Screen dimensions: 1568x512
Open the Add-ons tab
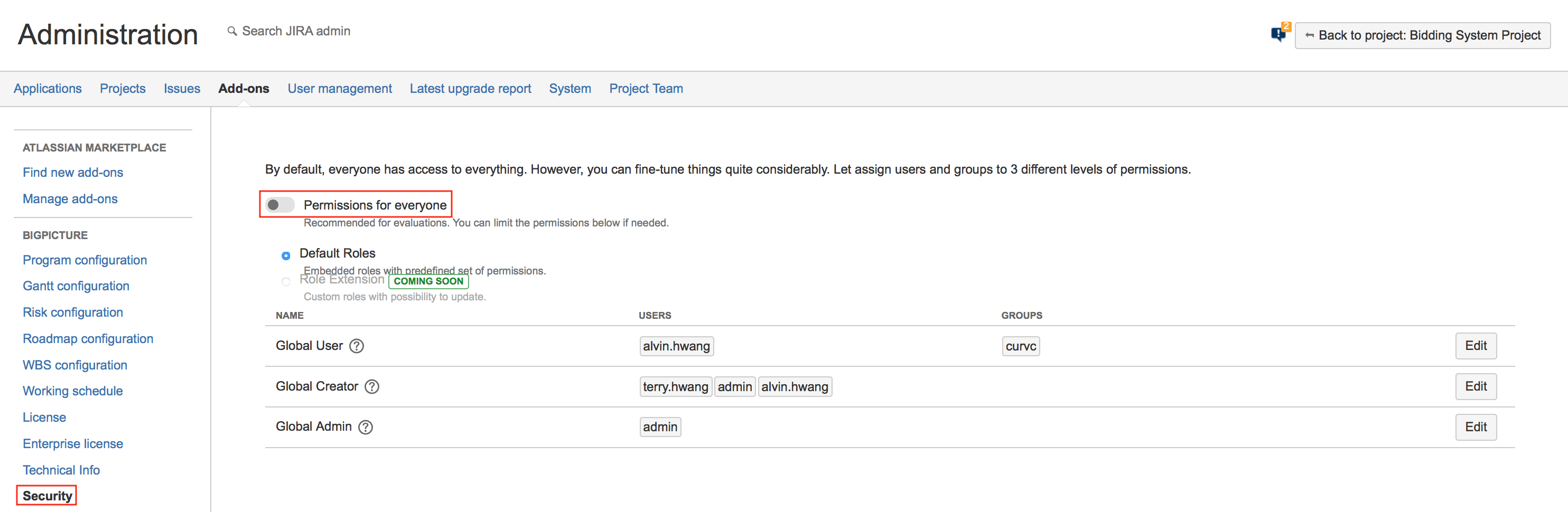tap(244, 89)
